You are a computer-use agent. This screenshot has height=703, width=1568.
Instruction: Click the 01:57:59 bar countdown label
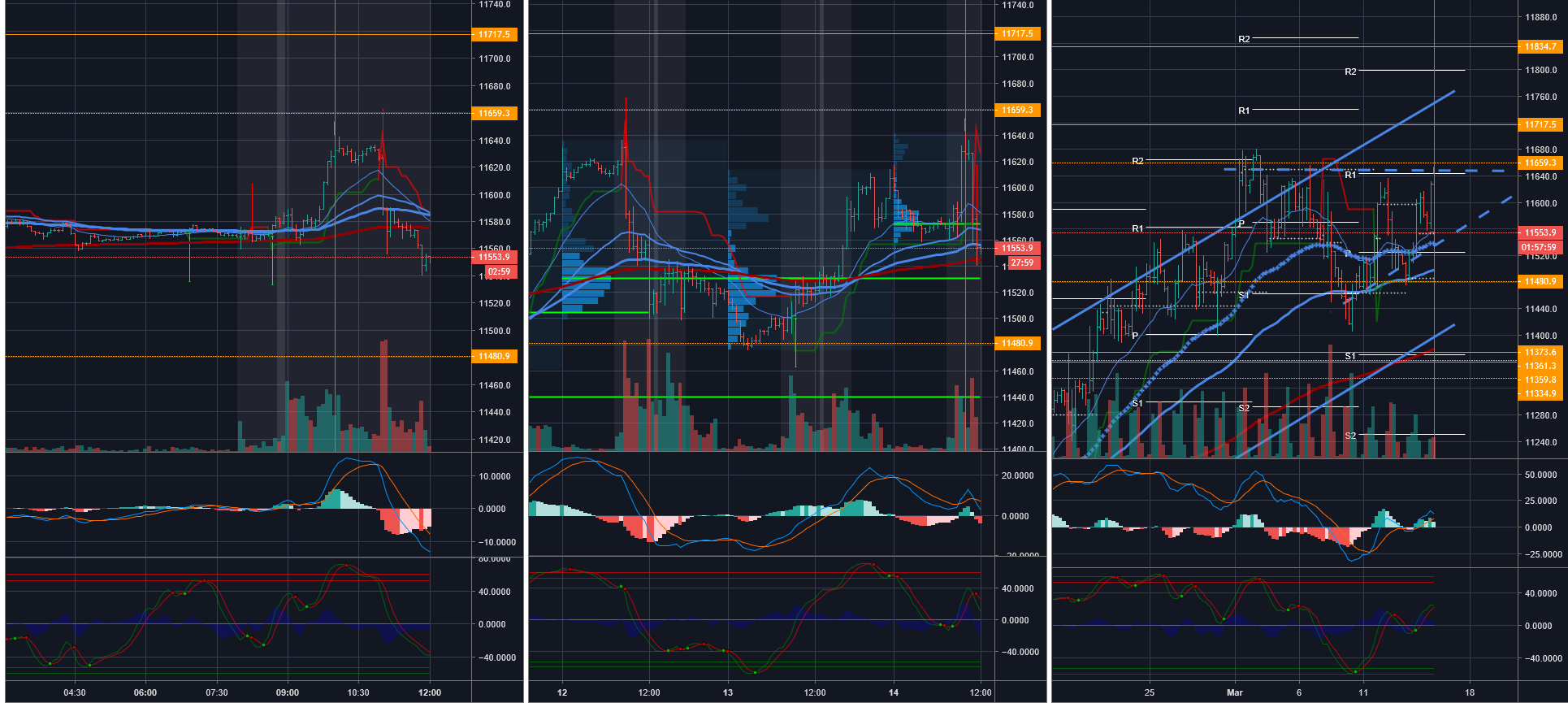pos(1540,247)
